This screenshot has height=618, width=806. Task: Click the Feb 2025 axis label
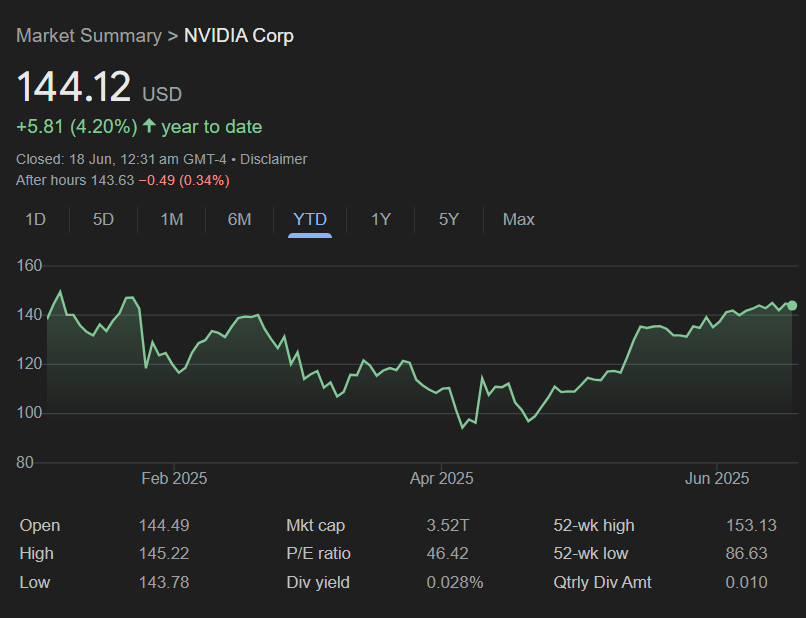[174, 479]
